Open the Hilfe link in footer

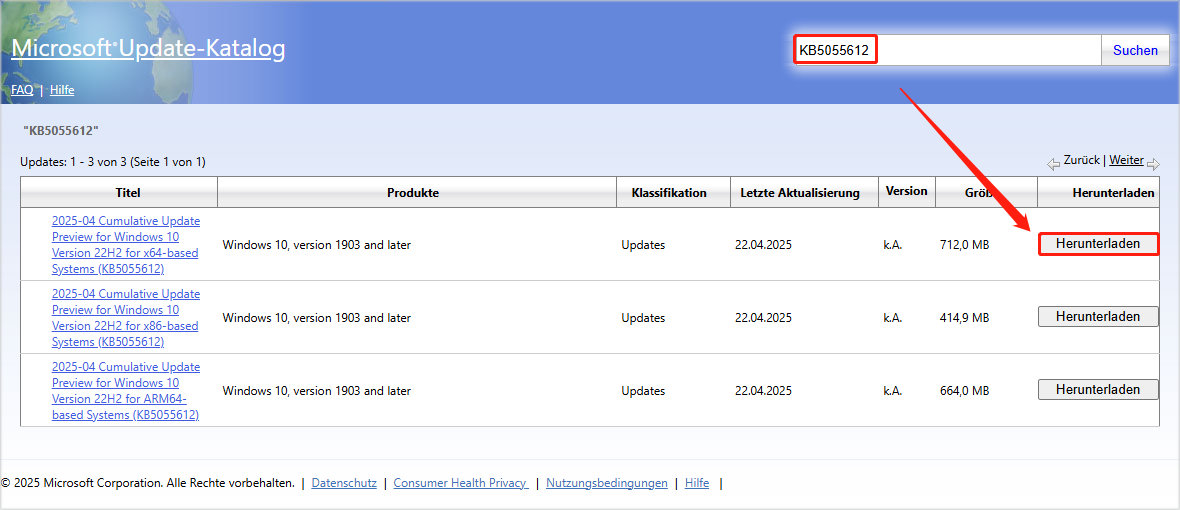point(697,483)
